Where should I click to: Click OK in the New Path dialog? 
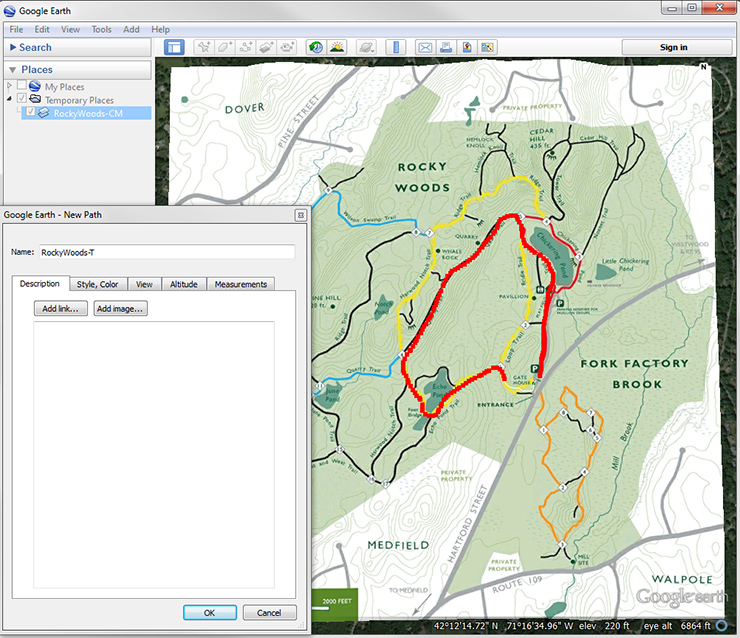209,612
